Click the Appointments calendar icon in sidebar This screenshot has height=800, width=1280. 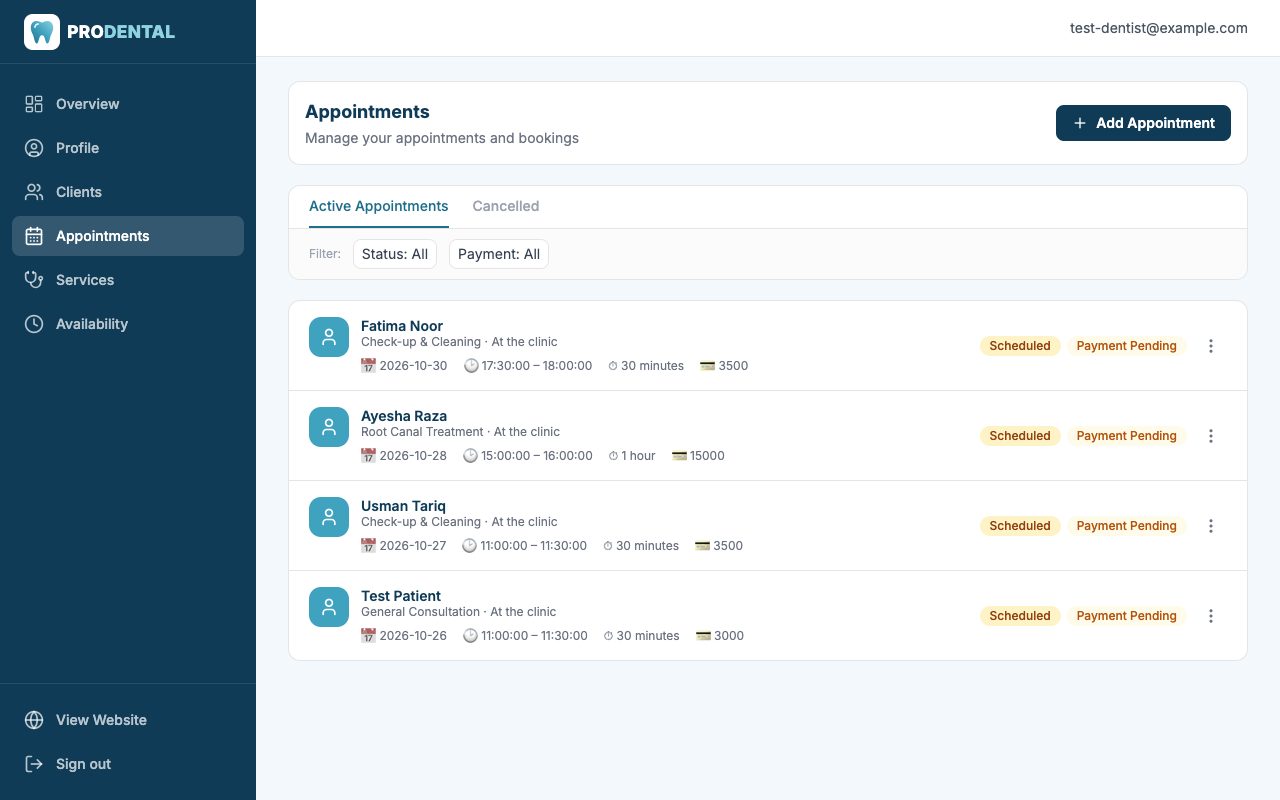[34, 236]
